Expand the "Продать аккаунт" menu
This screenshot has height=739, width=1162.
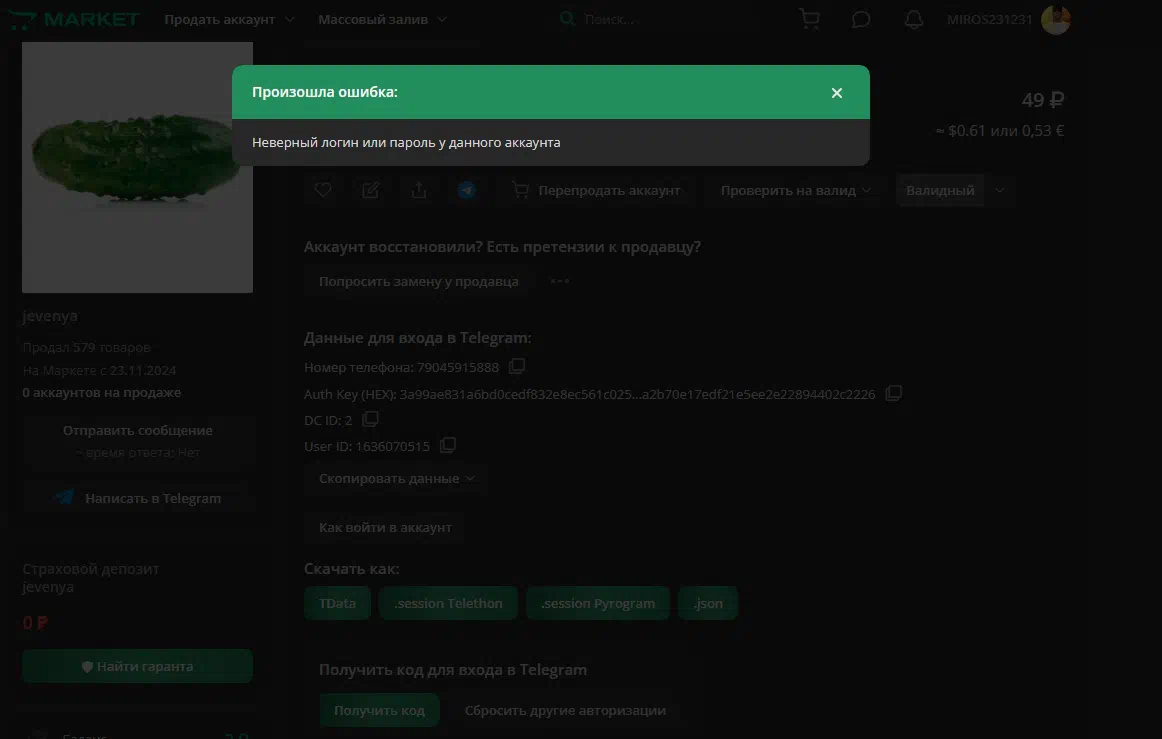(229, 19)
